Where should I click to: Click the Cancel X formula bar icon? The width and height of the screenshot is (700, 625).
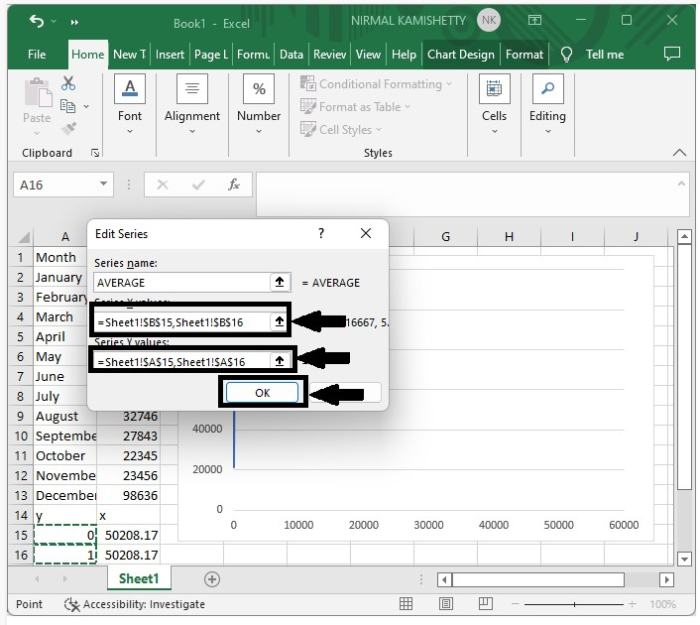click(162, 184)
